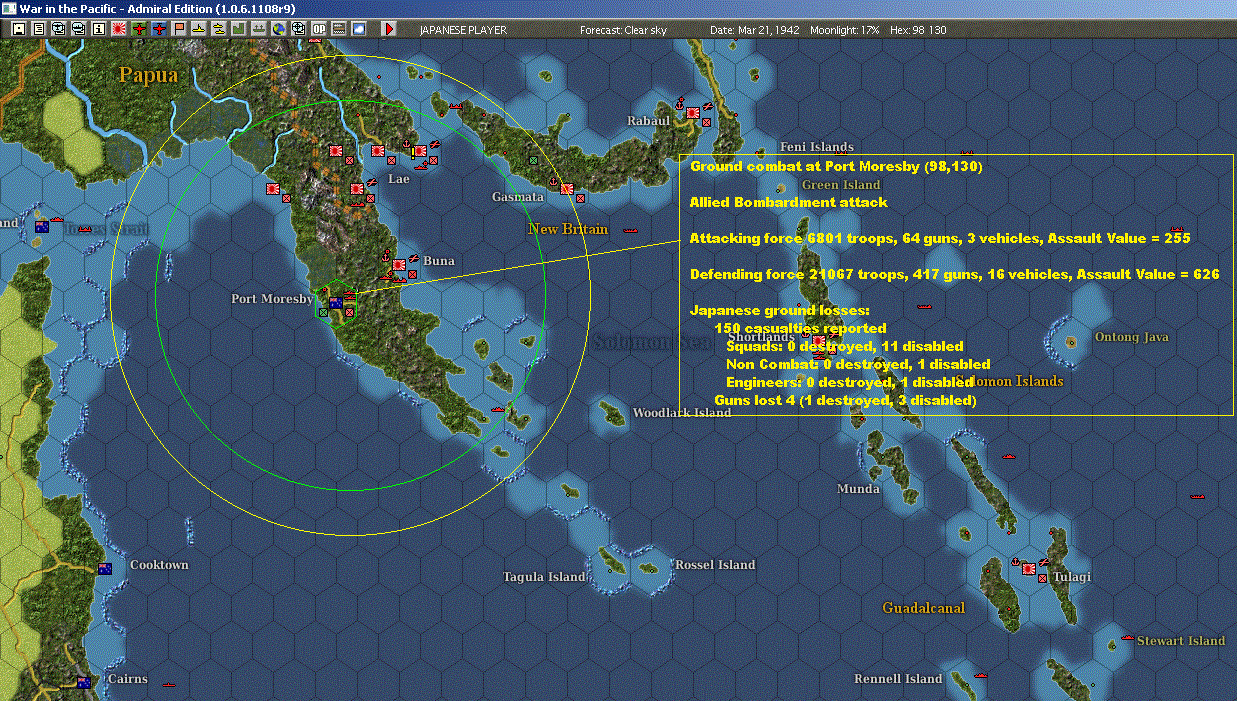Image resolution: width=1237 pixels, height=701 pixels.
Task: Click the Rennell Island label
Action: pyautogui.click(x=898, y=678)
